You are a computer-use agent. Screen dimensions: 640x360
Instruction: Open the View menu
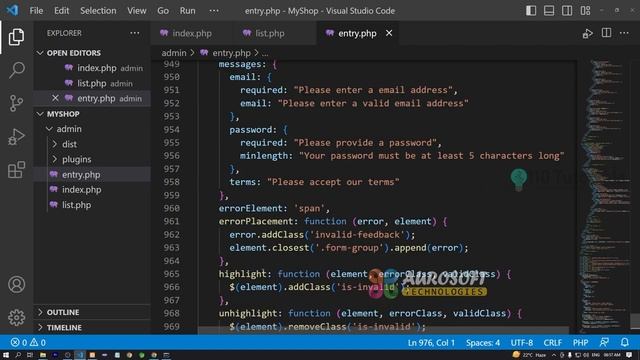[x=136, y=11]
